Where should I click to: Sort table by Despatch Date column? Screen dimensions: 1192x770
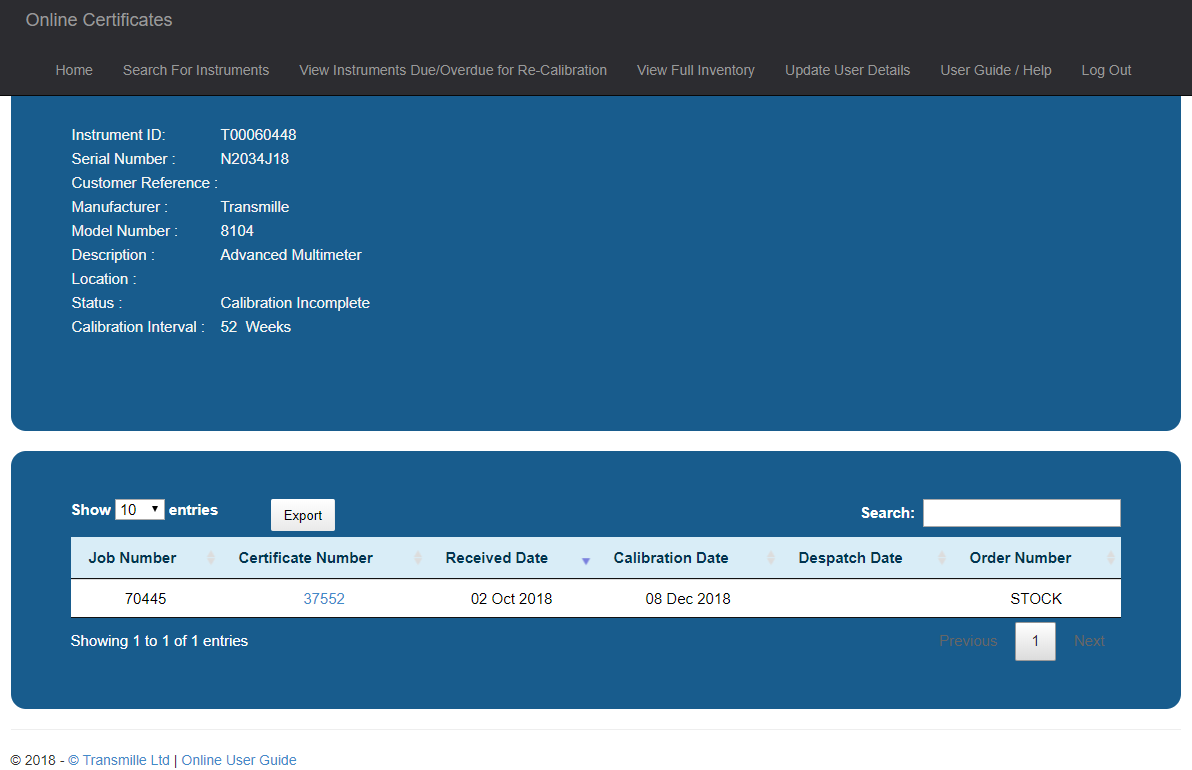point(866,558)
